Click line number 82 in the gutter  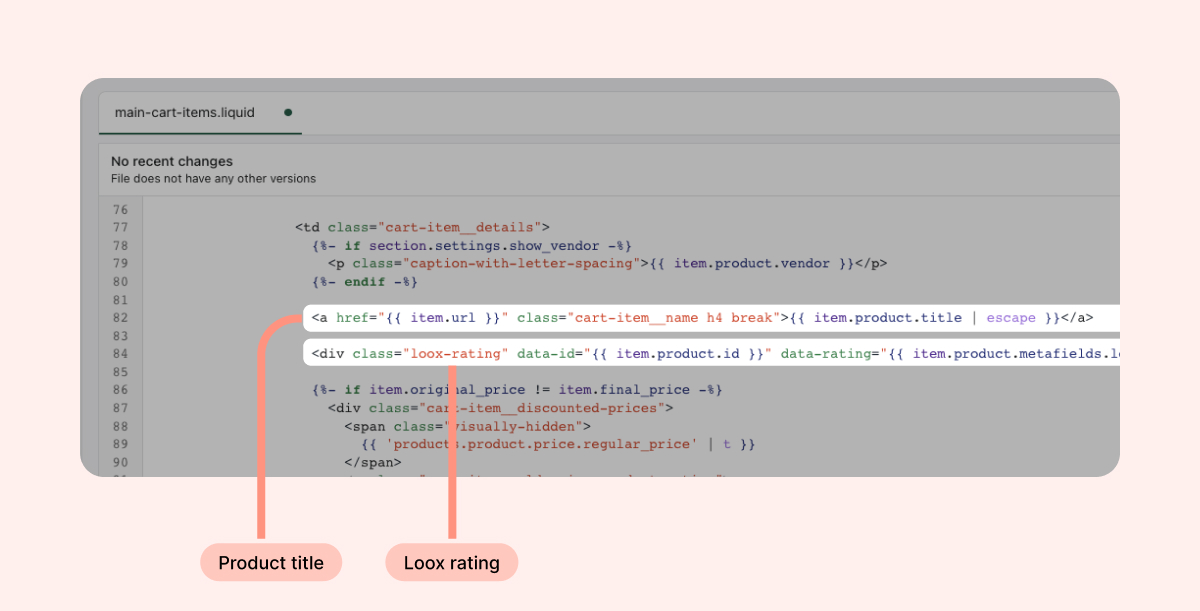120,318
